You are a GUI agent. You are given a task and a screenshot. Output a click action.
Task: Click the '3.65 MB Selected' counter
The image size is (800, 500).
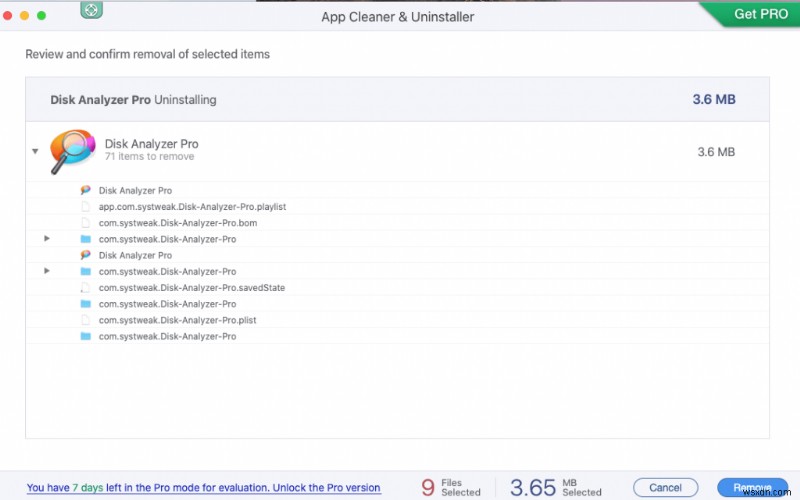[x=556, y=487]
